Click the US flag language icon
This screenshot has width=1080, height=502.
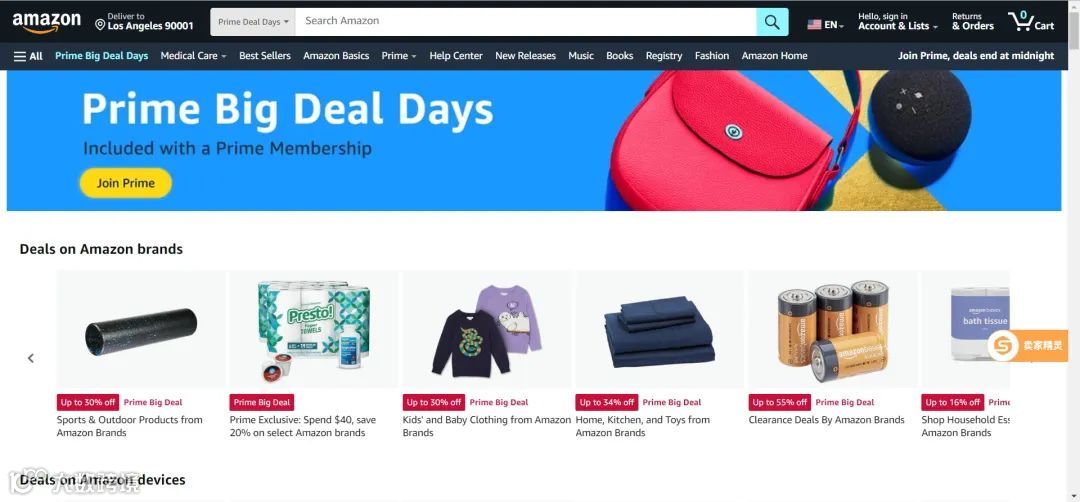[x=814, y=25]
